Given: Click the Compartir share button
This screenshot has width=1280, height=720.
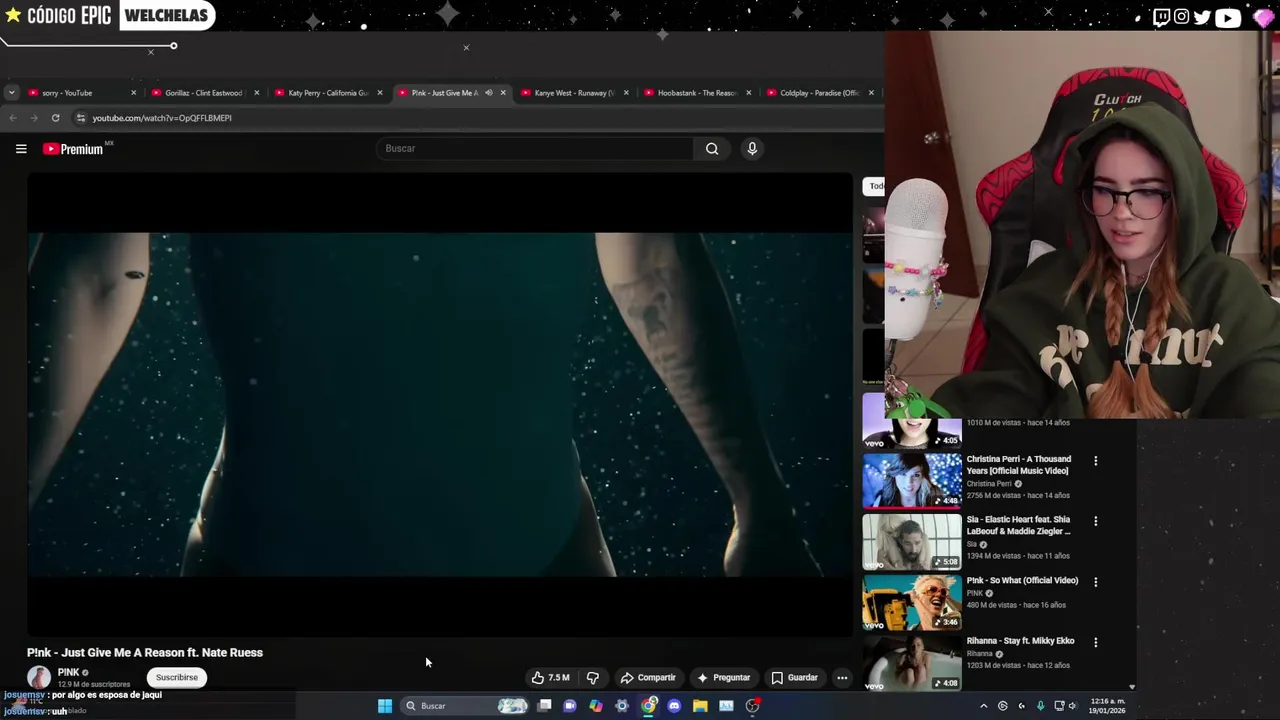Looking at the screenshot, I should tap(647, 678).
